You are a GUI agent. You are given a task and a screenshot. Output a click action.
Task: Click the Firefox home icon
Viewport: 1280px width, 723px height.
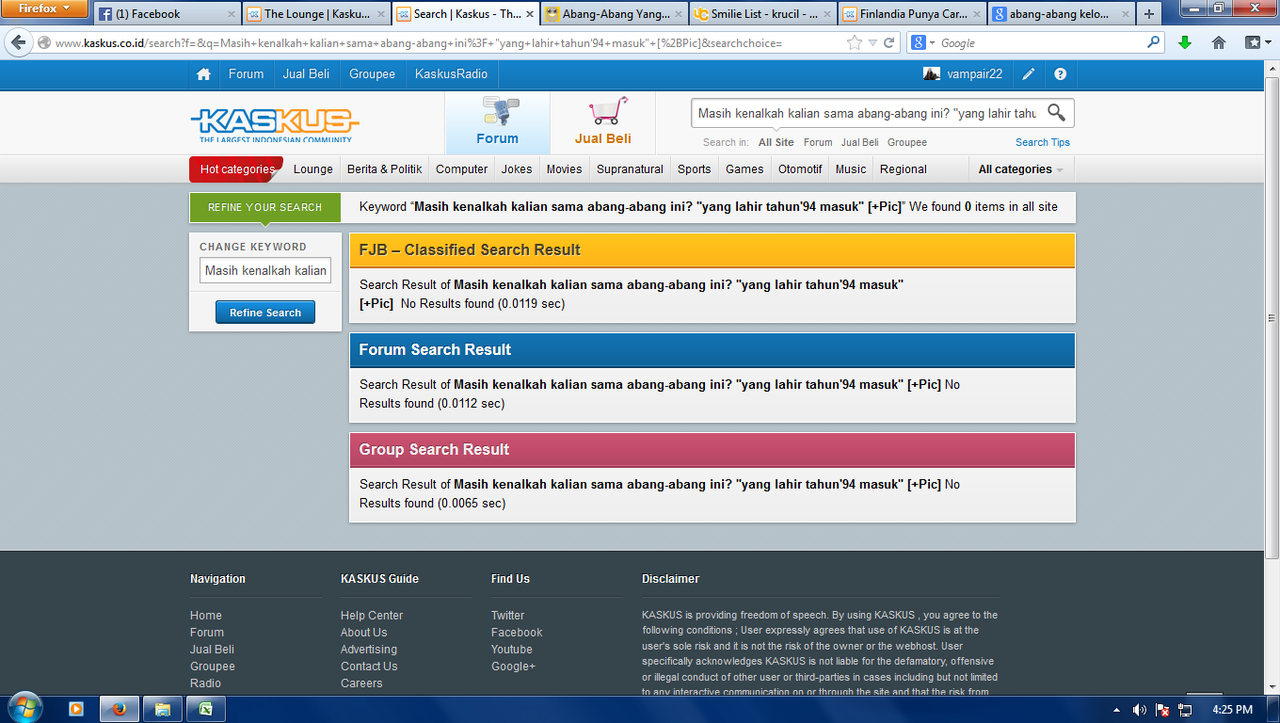[x=1218, y=43]
